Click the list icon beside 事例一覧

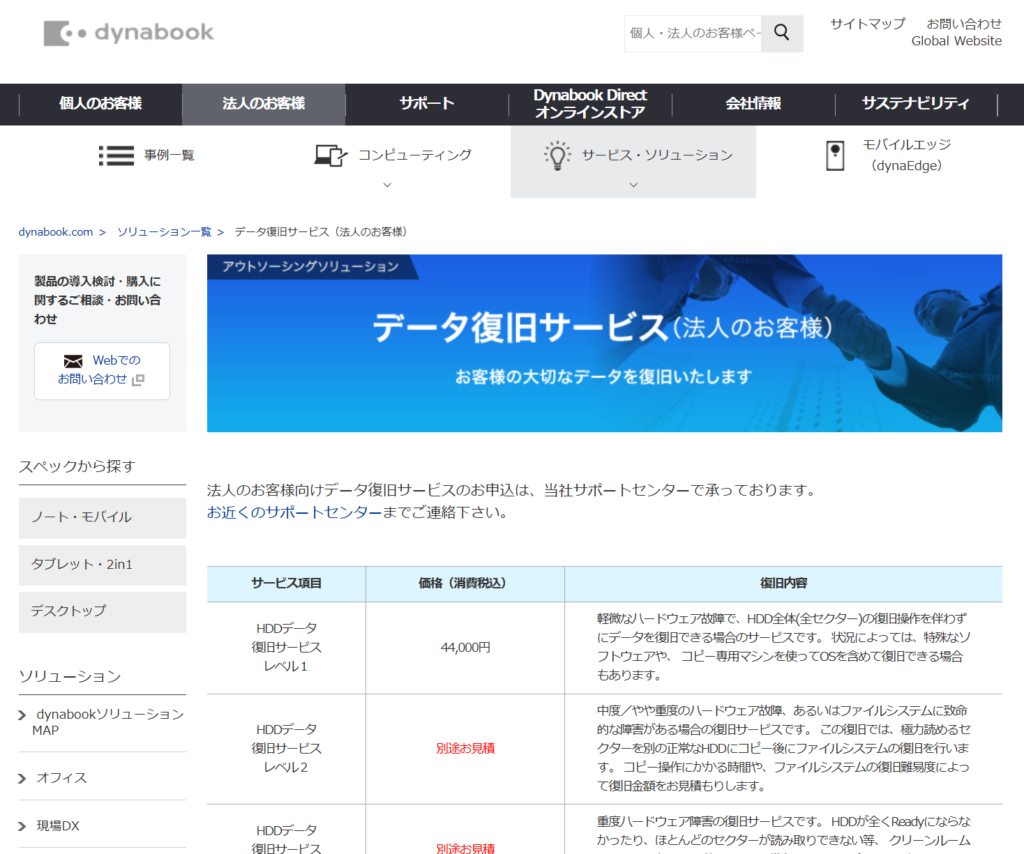click(116, 155)
